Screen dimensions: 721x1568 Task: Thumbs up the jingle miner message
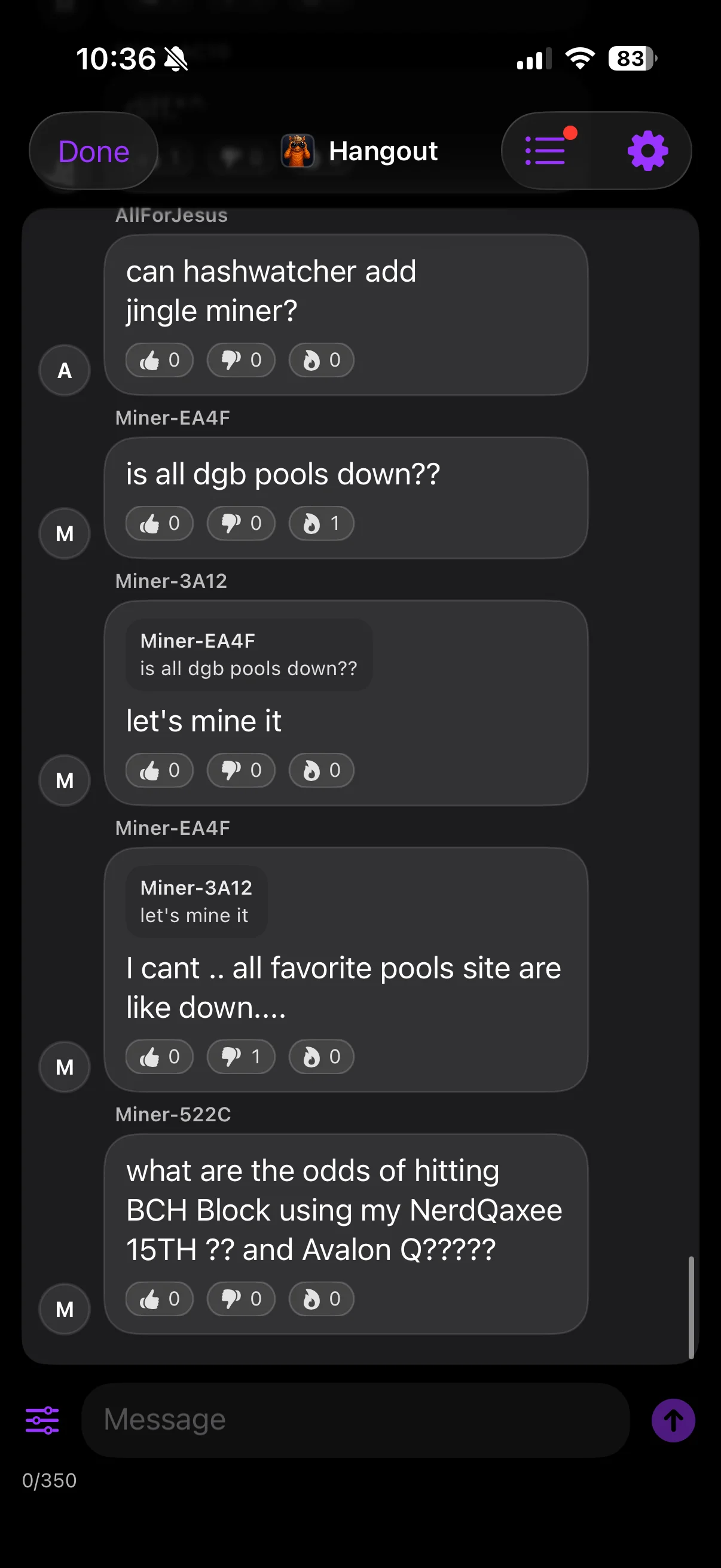[160, 361]
